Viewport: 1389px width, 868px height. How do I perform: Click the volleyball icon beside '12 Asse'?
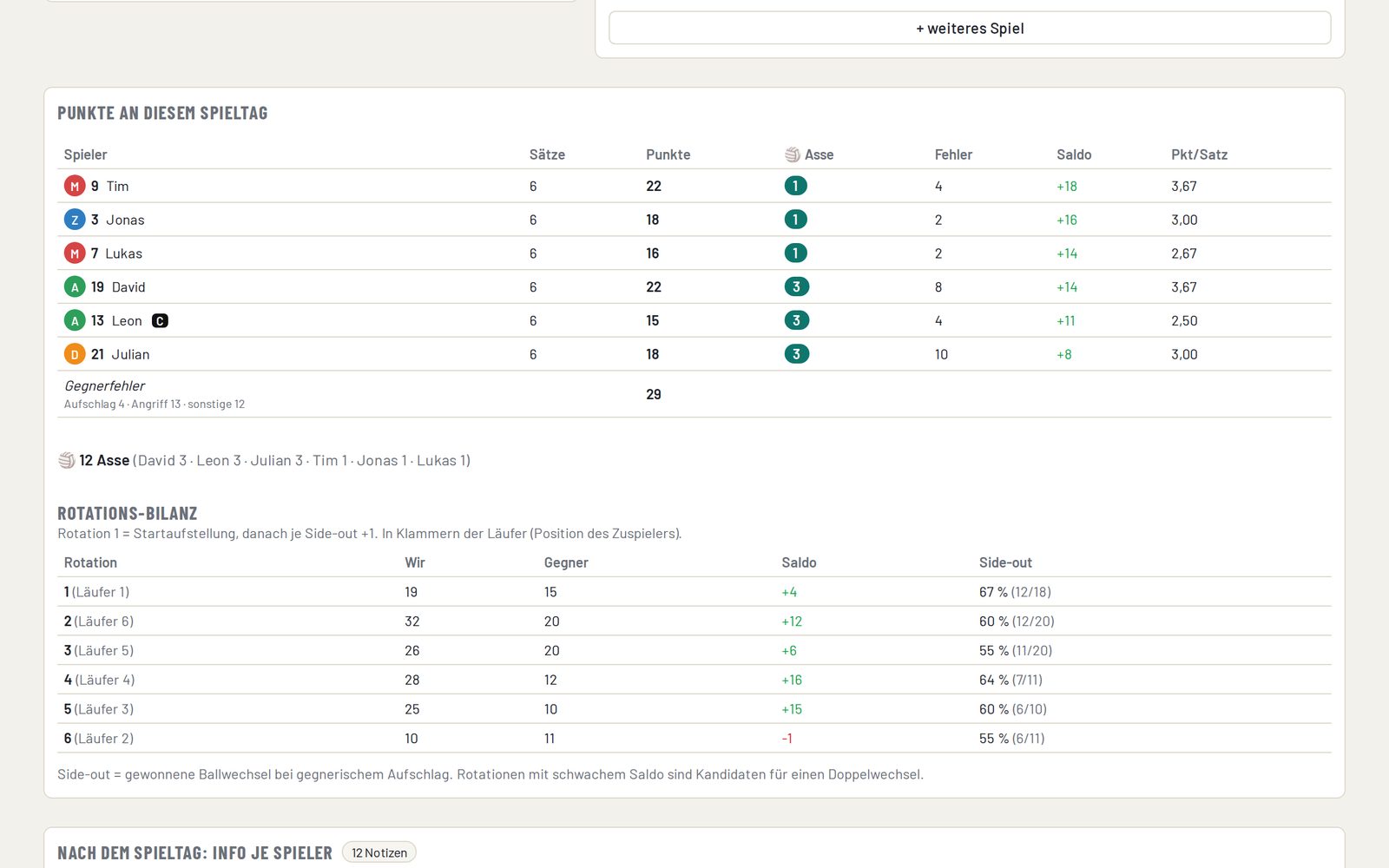tap(66, 460)
